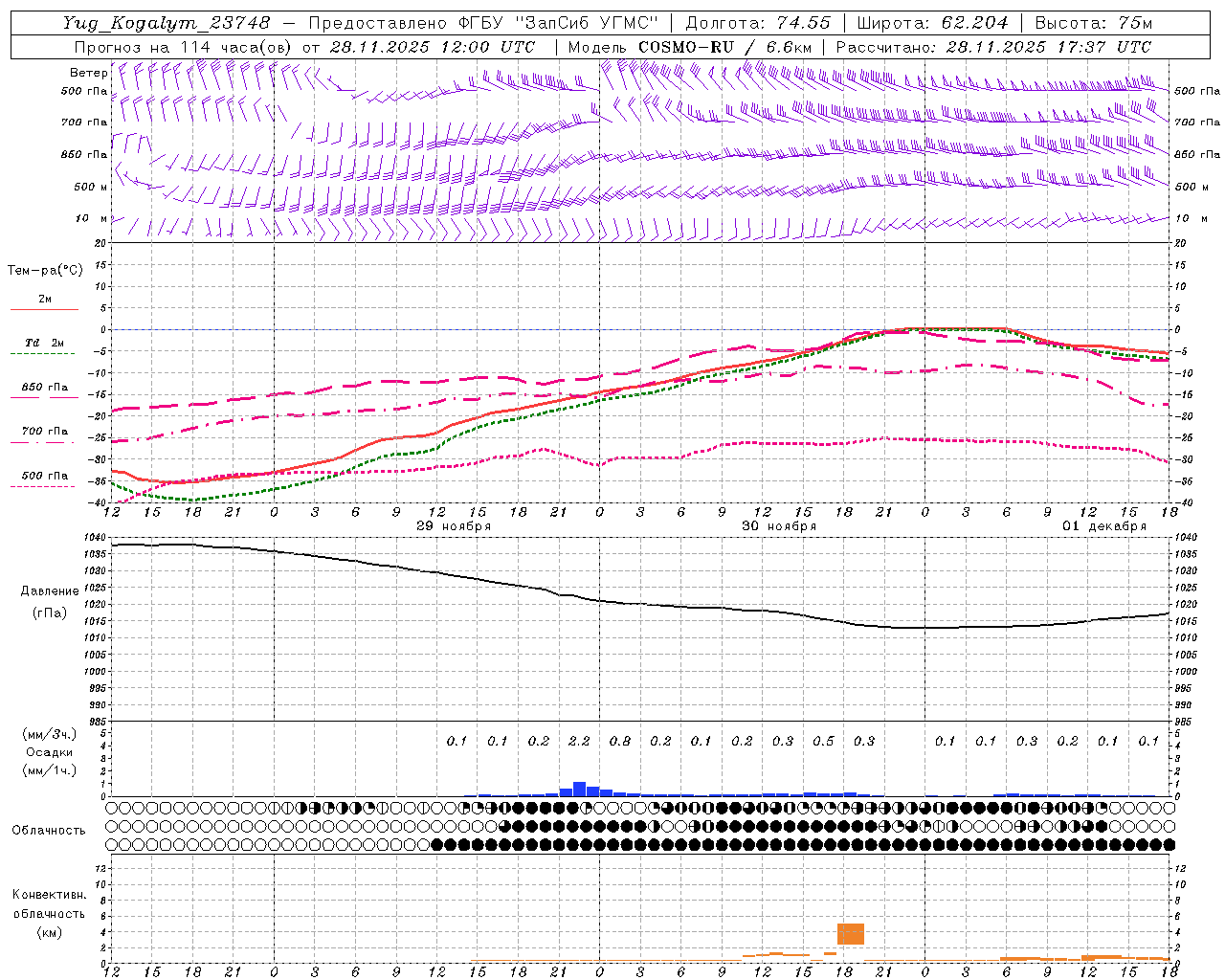Click the Ветер panel label
The height and width of the screenshot is (980, 1225).
tap(88, 73)
